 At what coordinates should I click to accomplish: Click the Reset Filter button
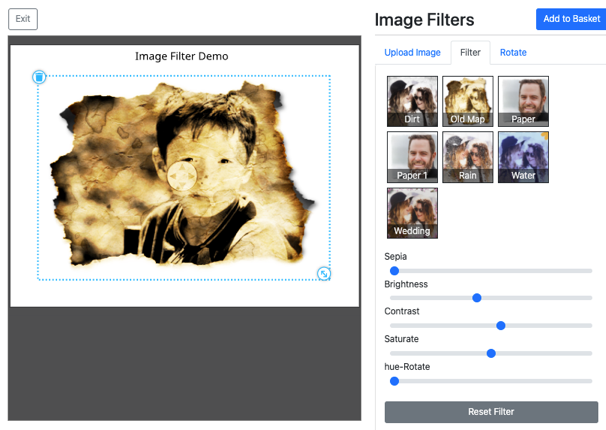(491, 412)
